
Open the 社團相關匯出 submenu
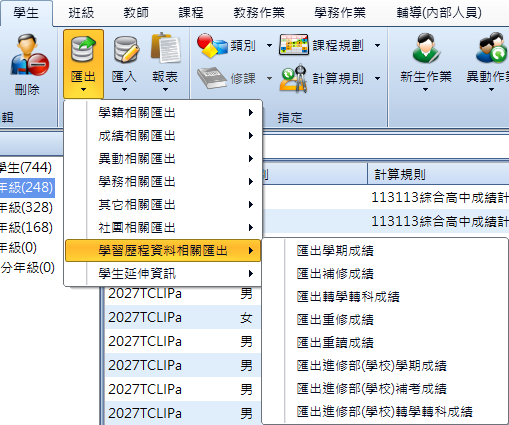click(163, 228)
